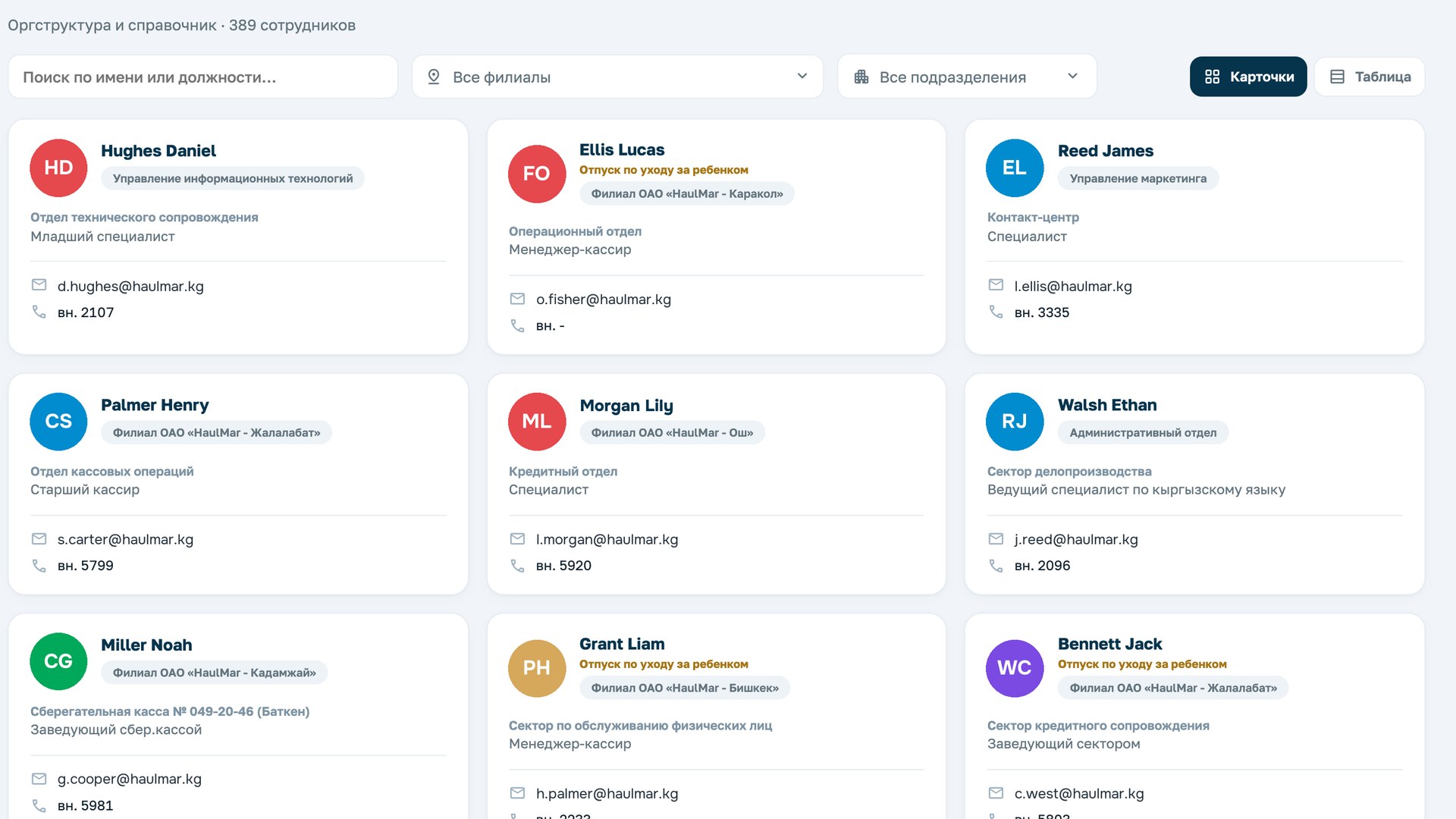Click the Филиал ОАО «HaulMar - Каракол» tag
The height and width of the screenshot is (819, 1456).
687,193
